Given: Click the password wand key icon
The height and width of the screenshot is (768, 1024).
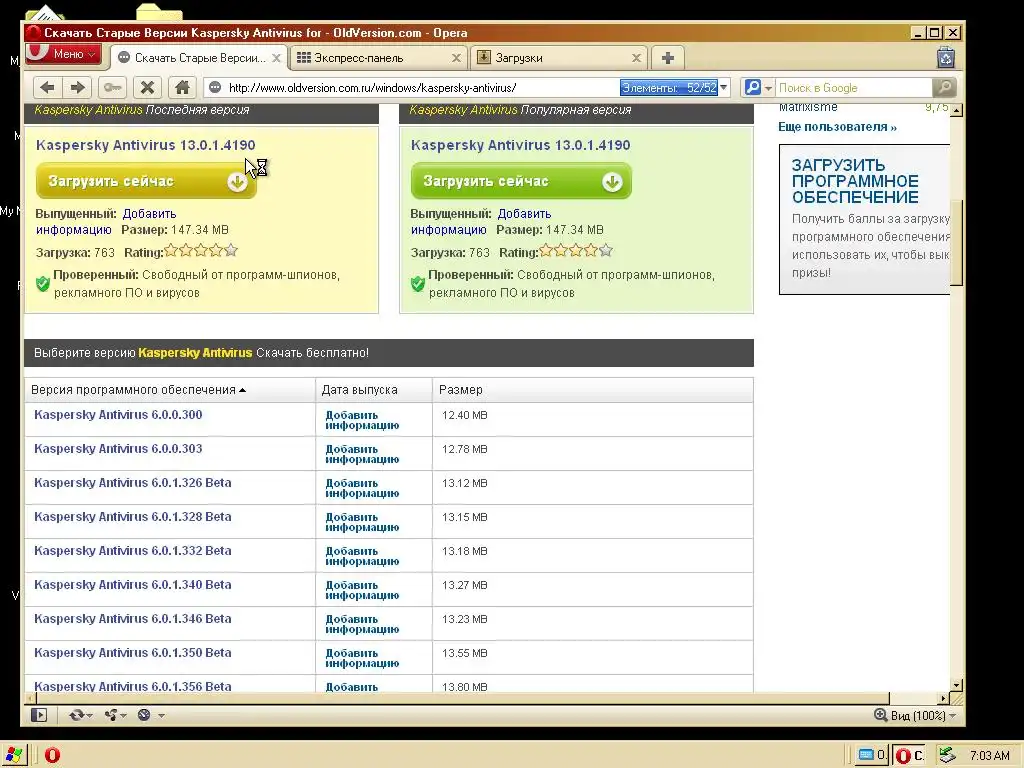Looking at the screenshot, I should coord(112,88).
